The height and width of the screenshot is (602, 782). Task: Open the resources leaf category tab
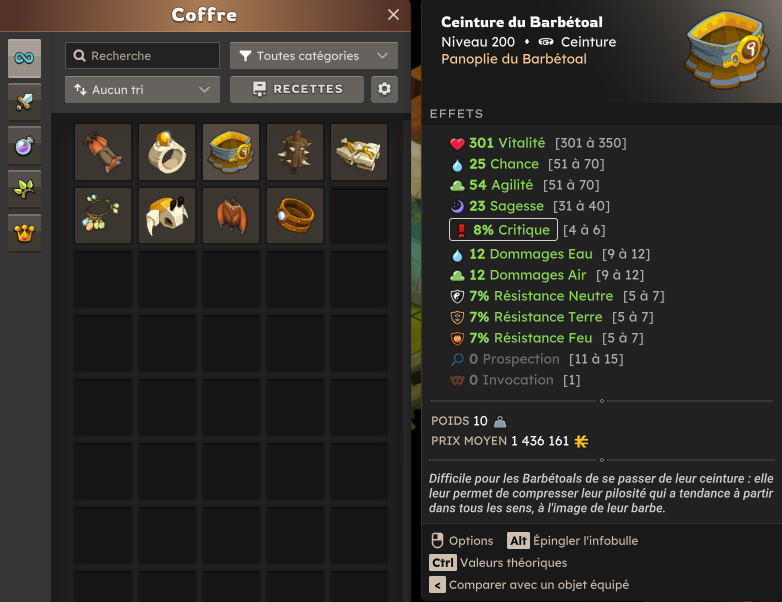tap(24, 190)
